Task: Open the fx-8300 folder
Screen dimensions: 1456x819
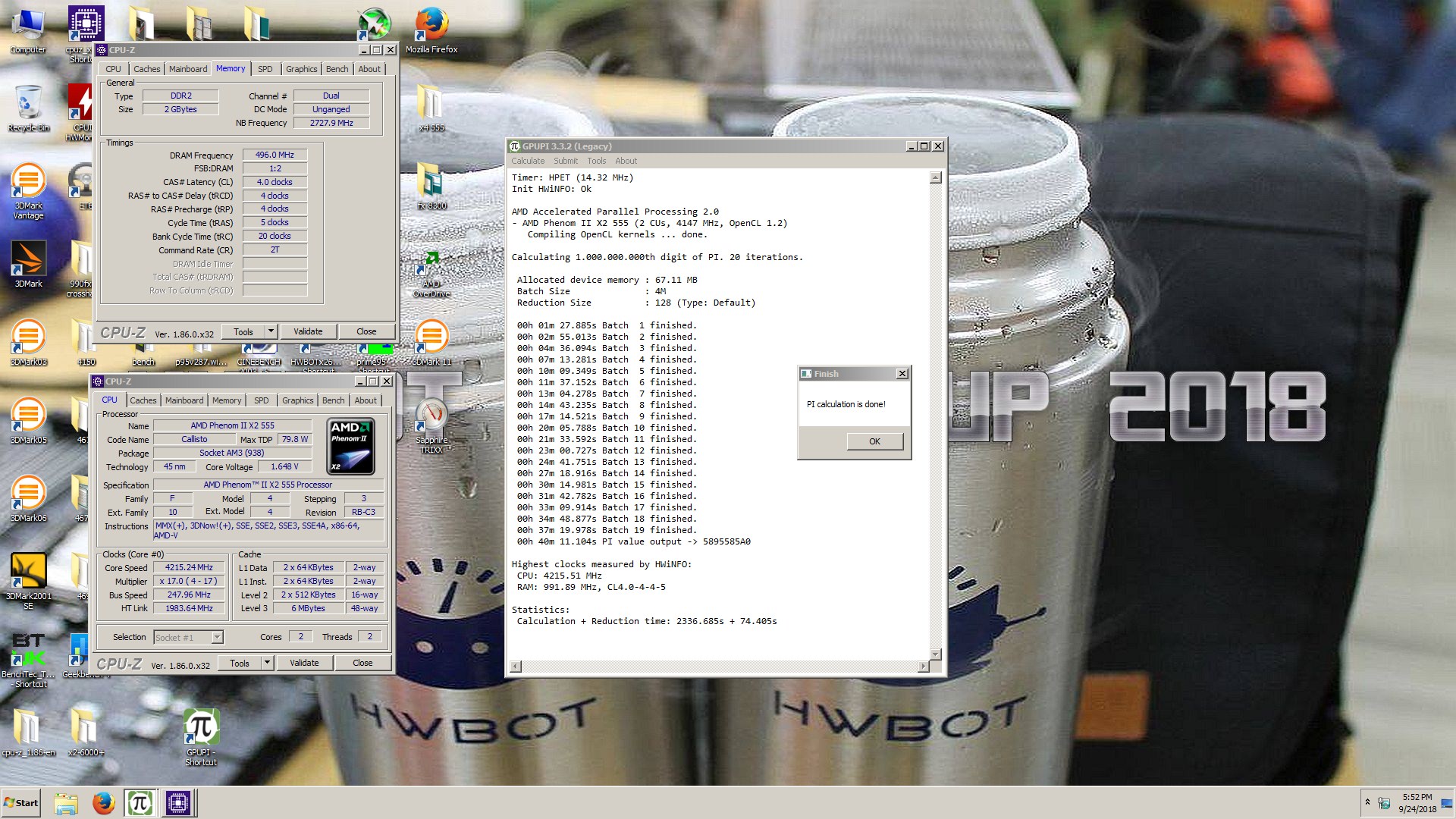Action: (431, 187)
